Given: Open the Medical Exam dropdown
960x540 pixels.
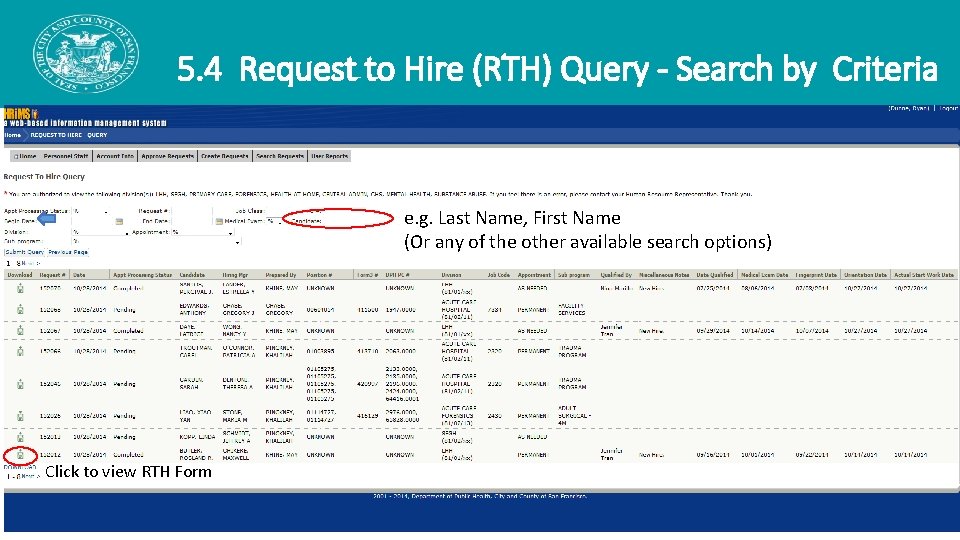Looking at the screenshot, I should [274, 221].
